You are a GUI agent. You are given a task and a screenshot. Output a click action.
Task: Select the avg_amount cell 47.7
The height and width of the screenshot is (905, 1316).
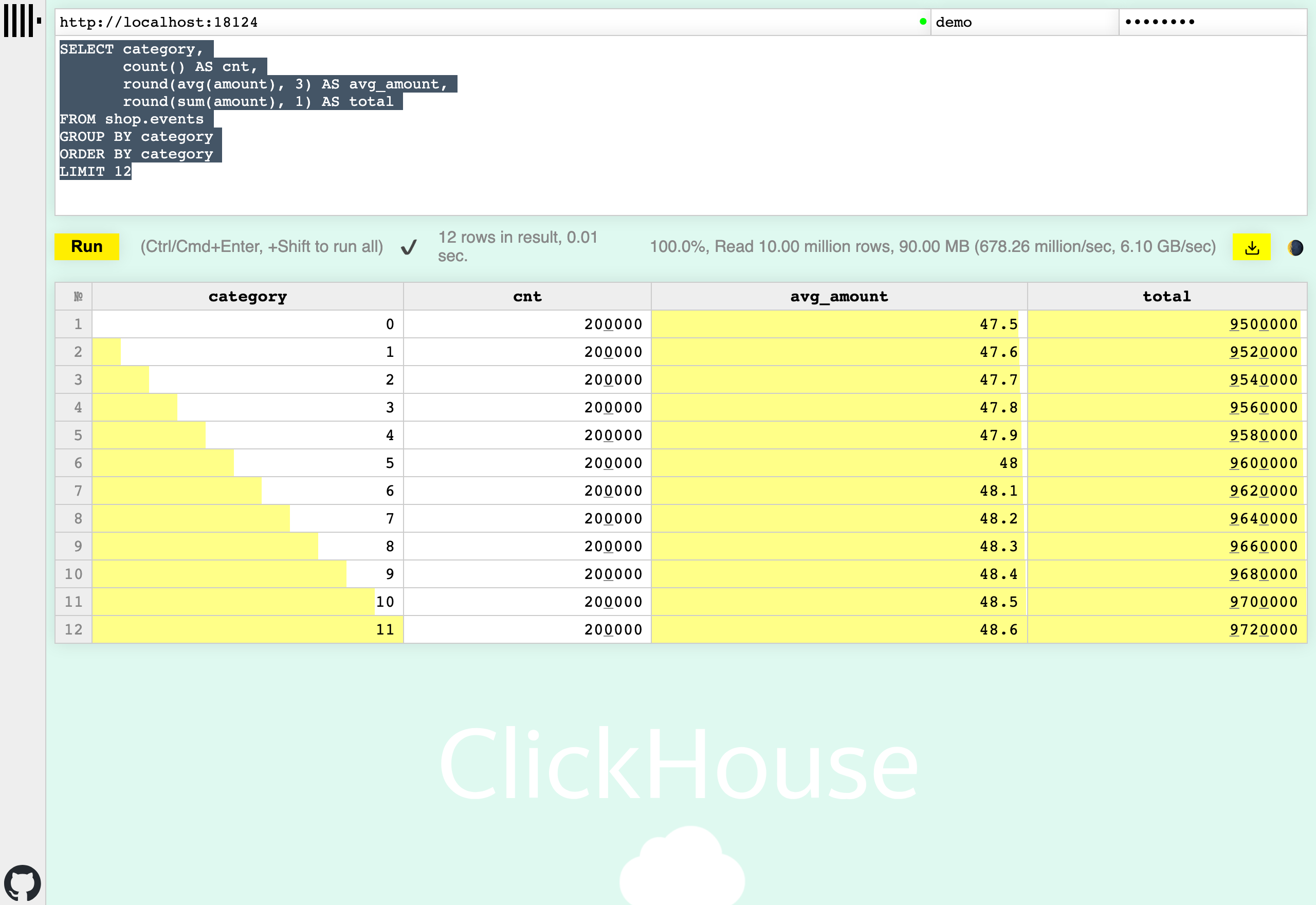839,380
